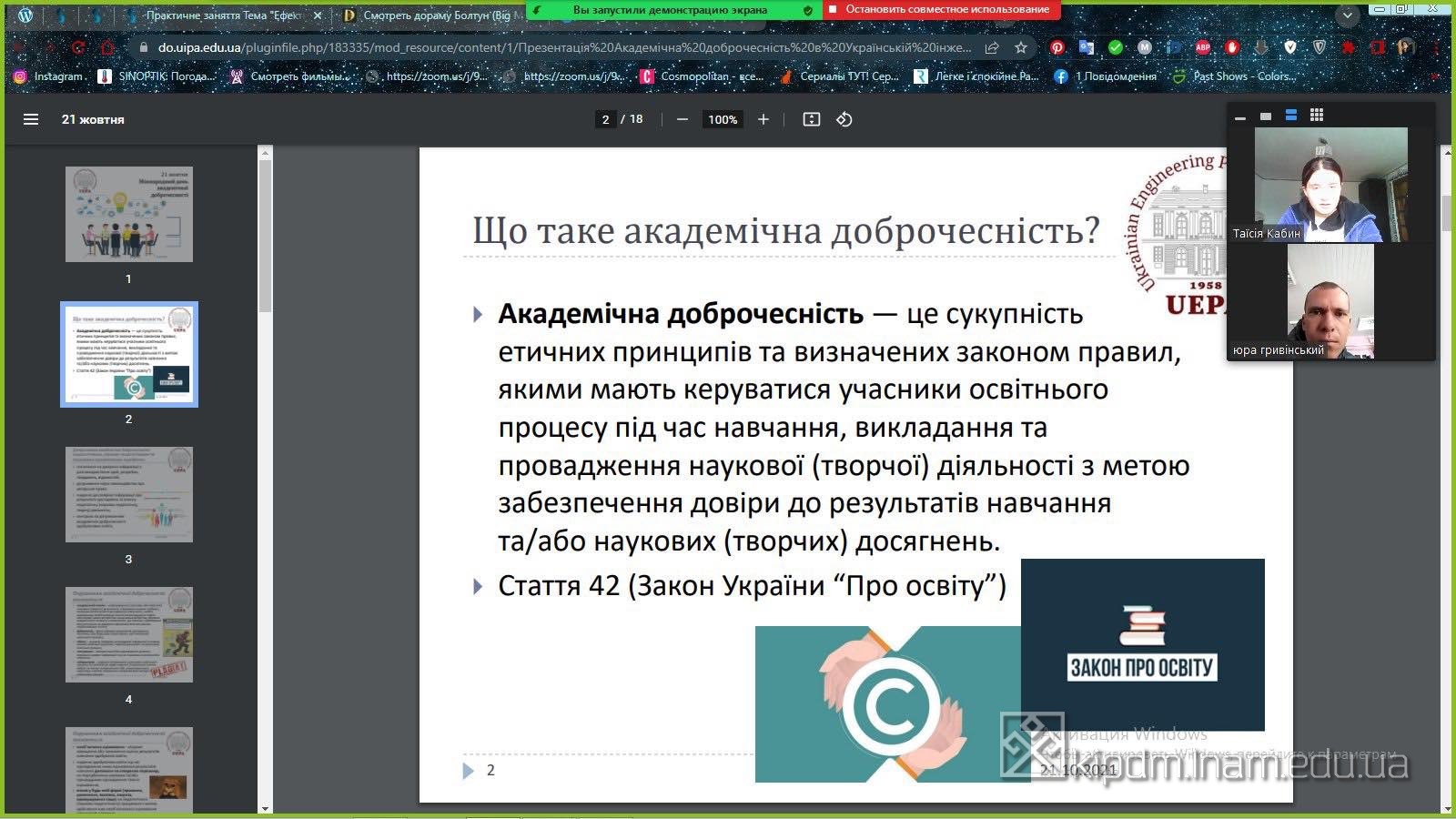Open the Pinterest extension icon
1456x819 pixels.
coord(1057,47)
